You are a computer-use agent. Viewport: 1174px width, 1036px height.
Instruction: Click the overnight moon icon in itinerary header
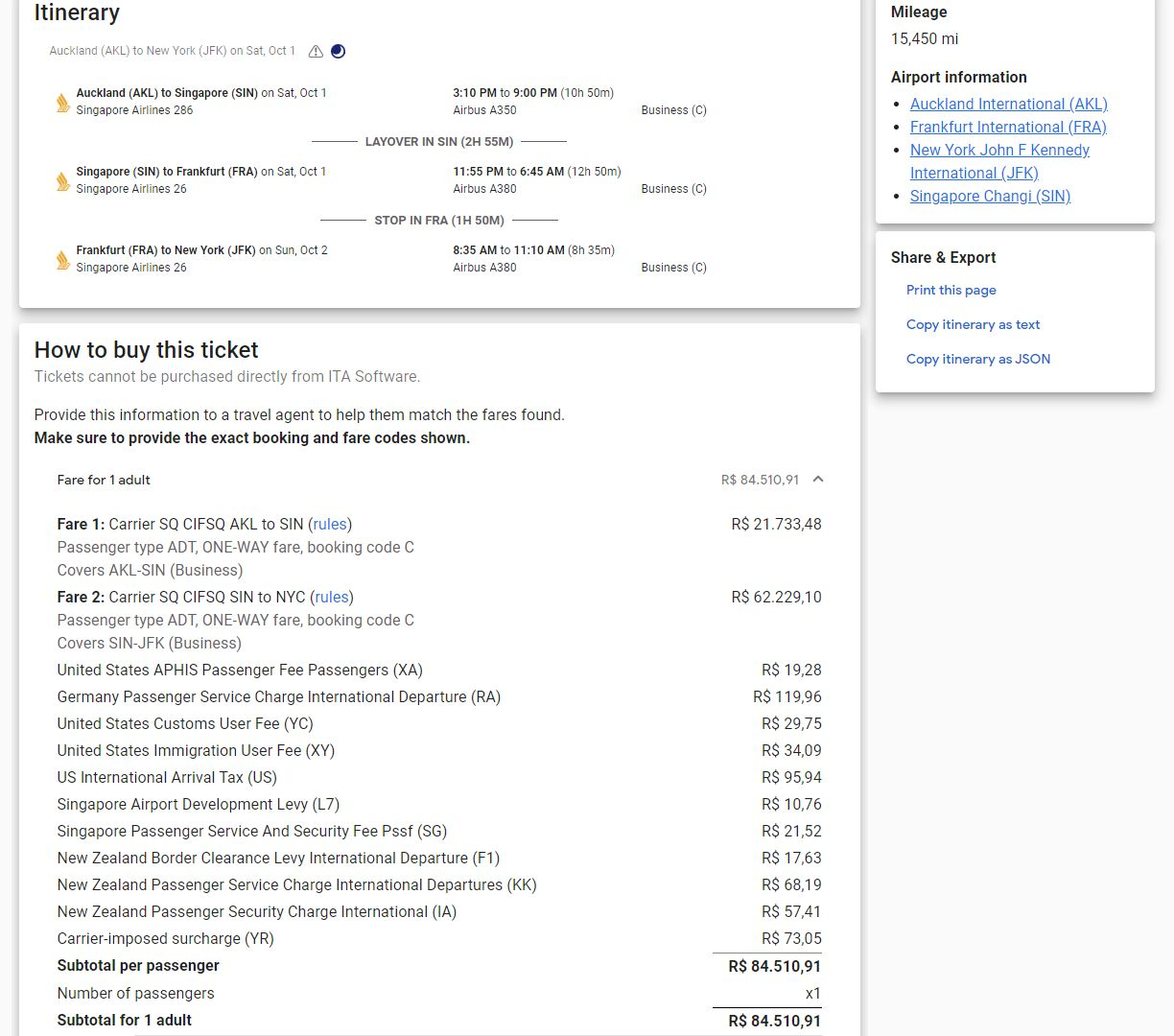(x=338, y=51)
